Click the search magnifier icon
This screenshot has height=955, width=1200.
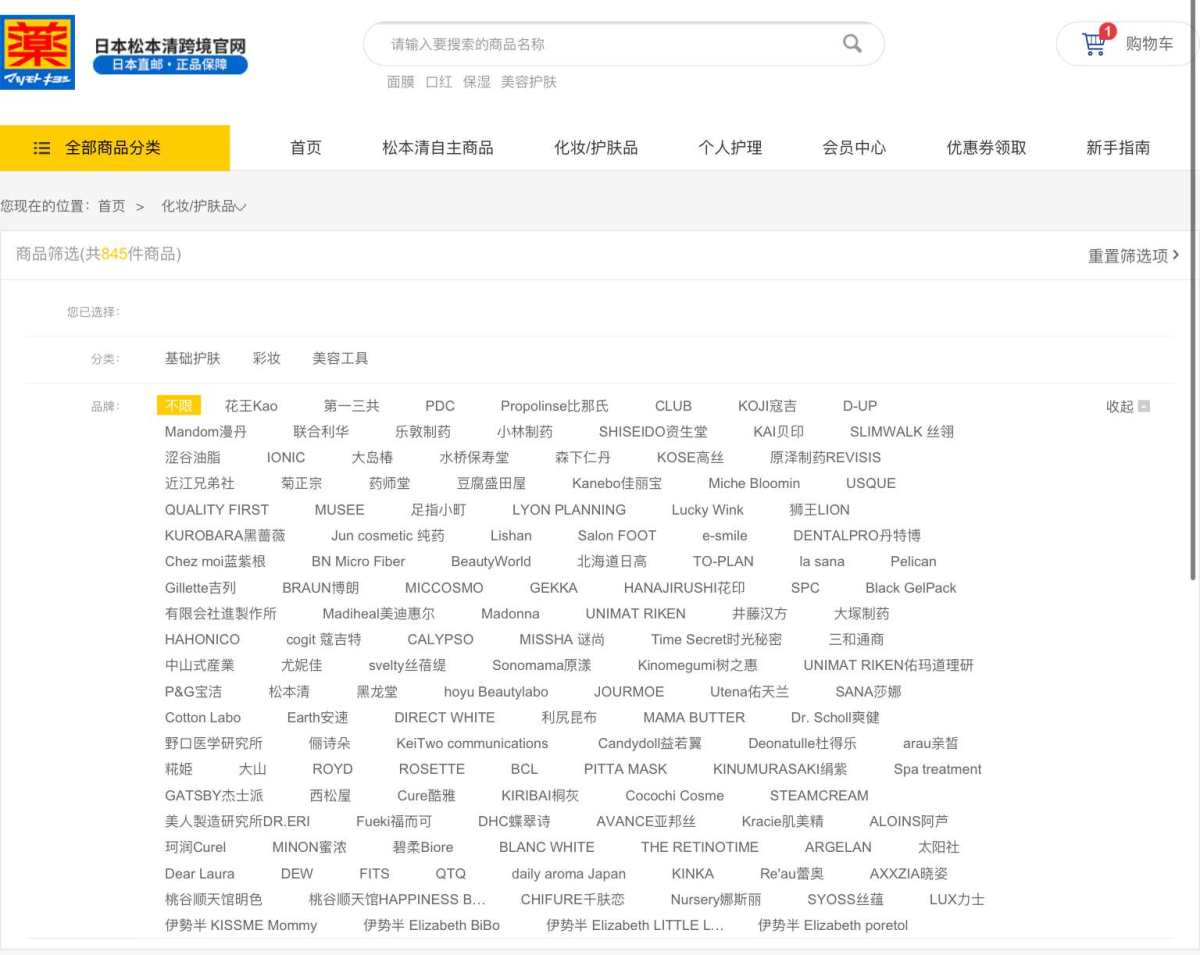852,43
